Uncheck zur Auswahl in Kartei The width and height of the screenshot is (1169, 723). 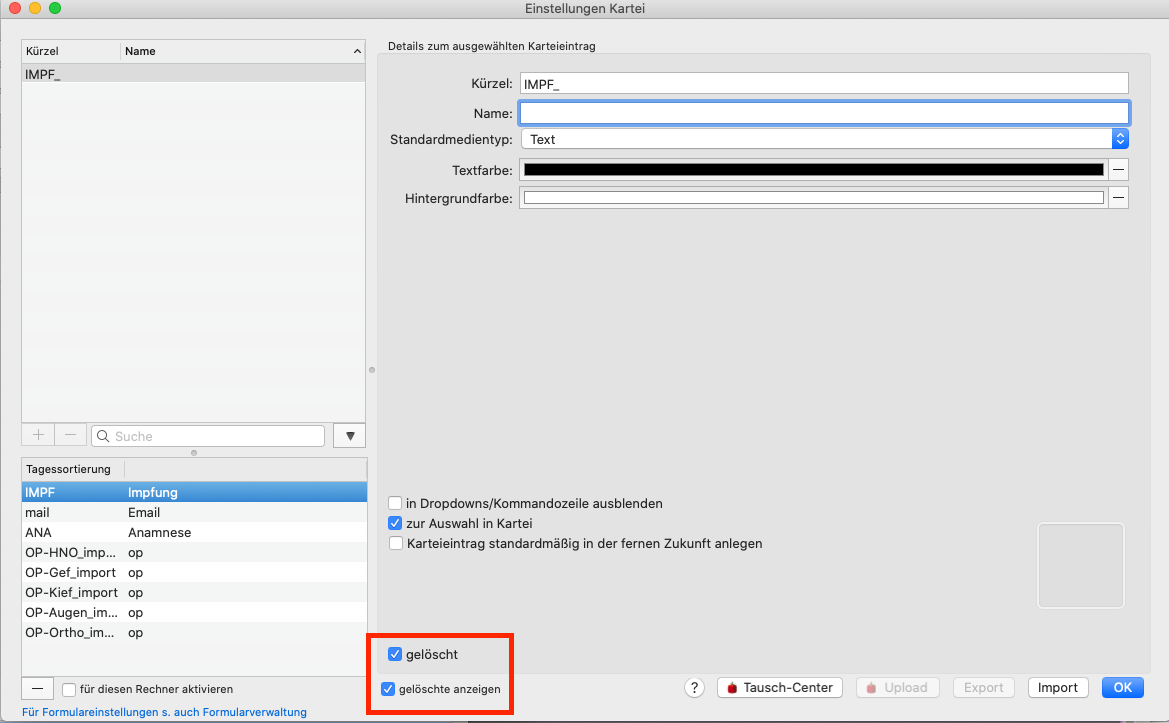(x=395, y=524)
